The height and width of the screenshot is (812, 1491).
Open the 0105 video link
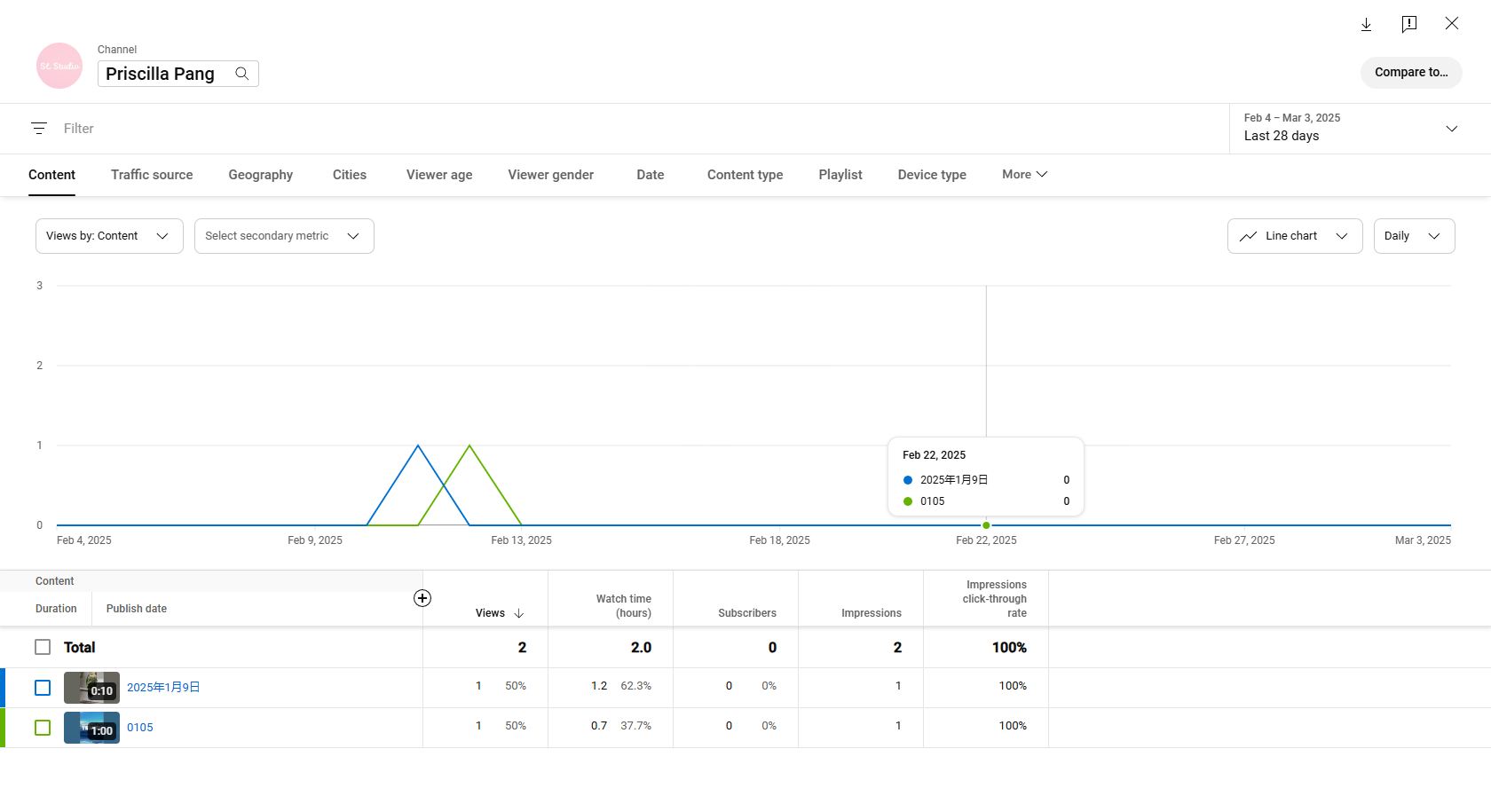tap(140, 728)
